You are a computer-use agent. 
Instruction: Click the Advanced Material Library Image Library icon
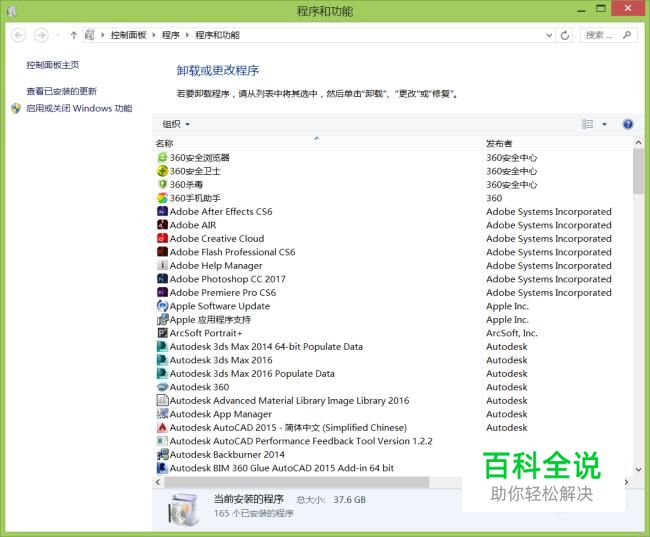(162, 400)
